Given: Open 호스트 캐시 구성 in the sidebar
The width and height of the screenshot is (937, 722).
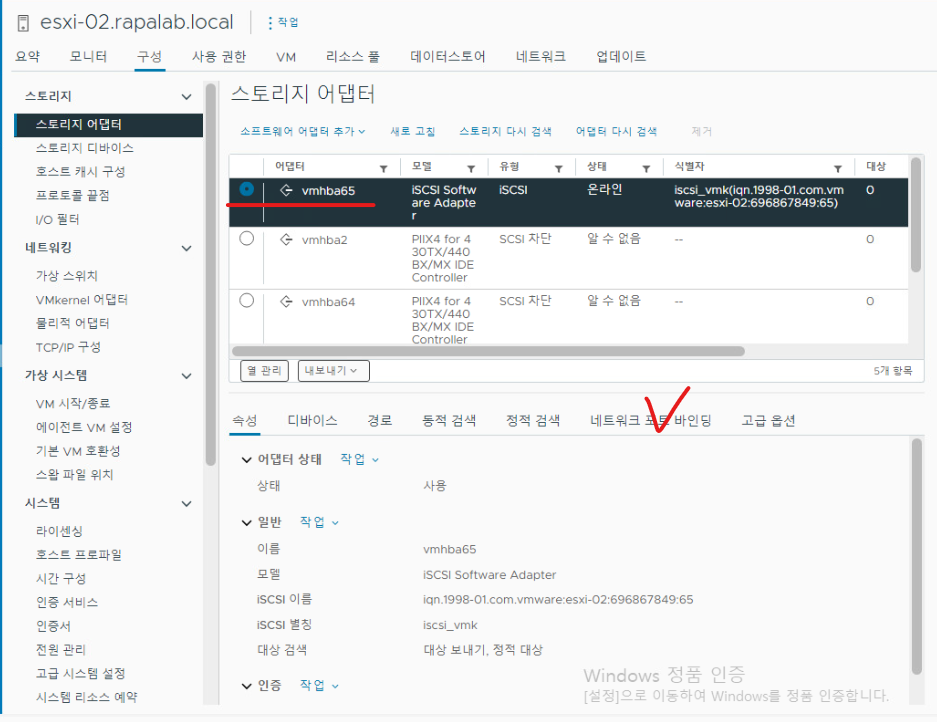Looking at the screenshot, I should [80, 172].
